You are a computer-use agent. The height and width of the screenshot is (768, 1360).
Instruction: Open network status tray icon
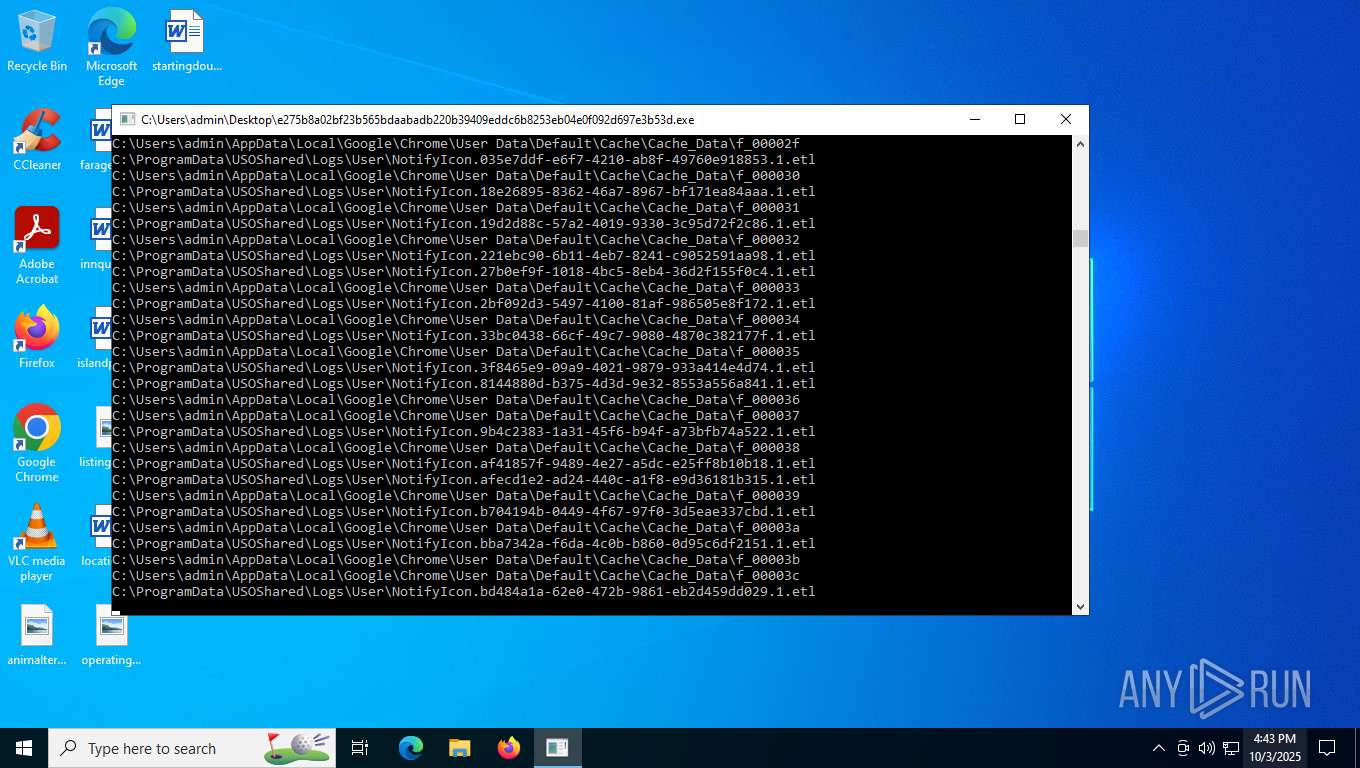[1231, 748]
